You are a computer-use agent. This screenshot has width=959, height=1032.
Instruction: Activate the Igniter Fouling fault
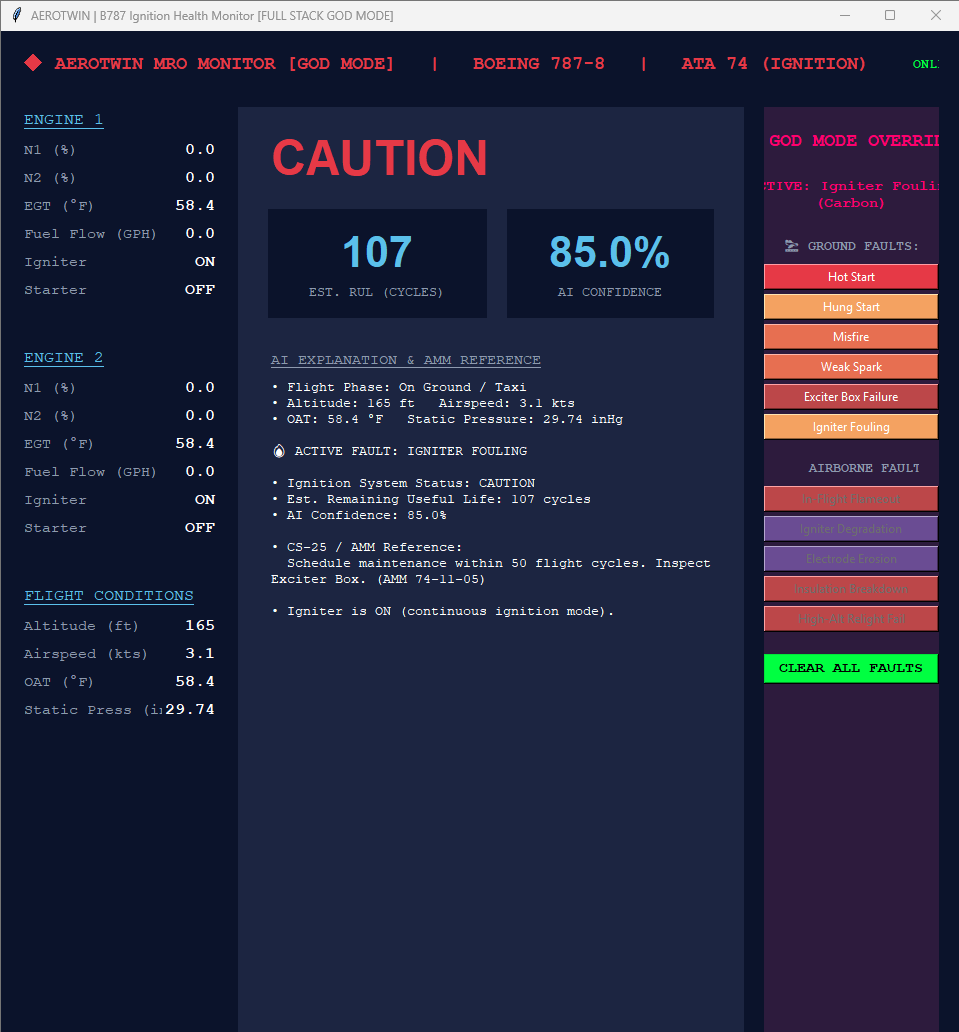click(x=850, y=427)
